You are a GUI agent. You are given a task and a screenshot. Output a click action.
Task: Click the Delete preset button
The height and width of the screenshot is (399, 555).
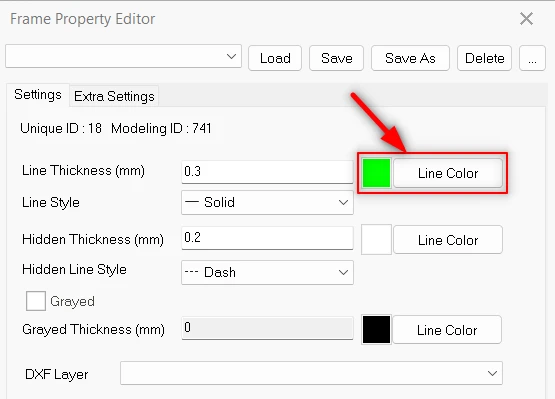(484, 58)
